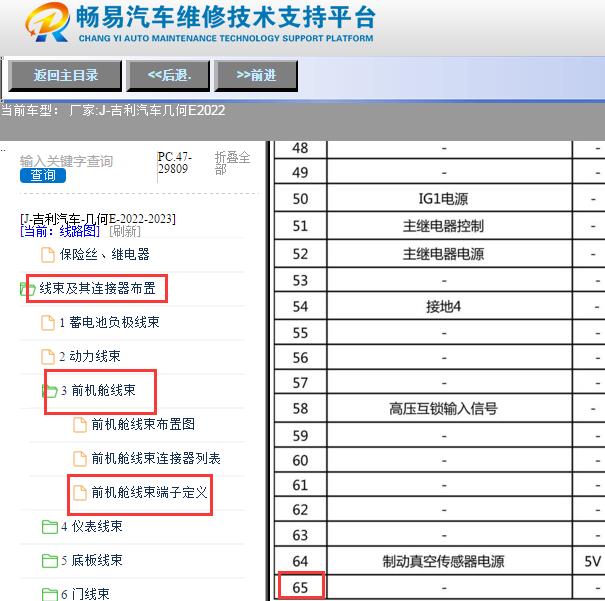Click the page icon beside 前机舱线束连接器列表
The width and height of the screenshot is (605, 601).
pos(80,459)
